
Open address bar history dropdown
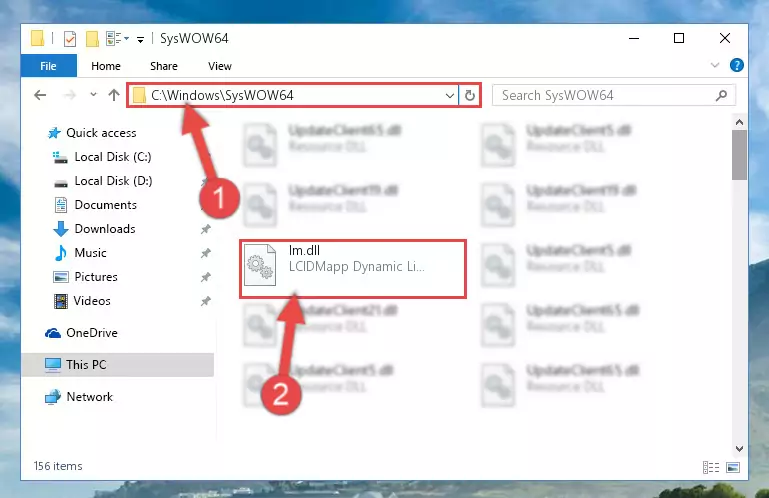[450, 96]
